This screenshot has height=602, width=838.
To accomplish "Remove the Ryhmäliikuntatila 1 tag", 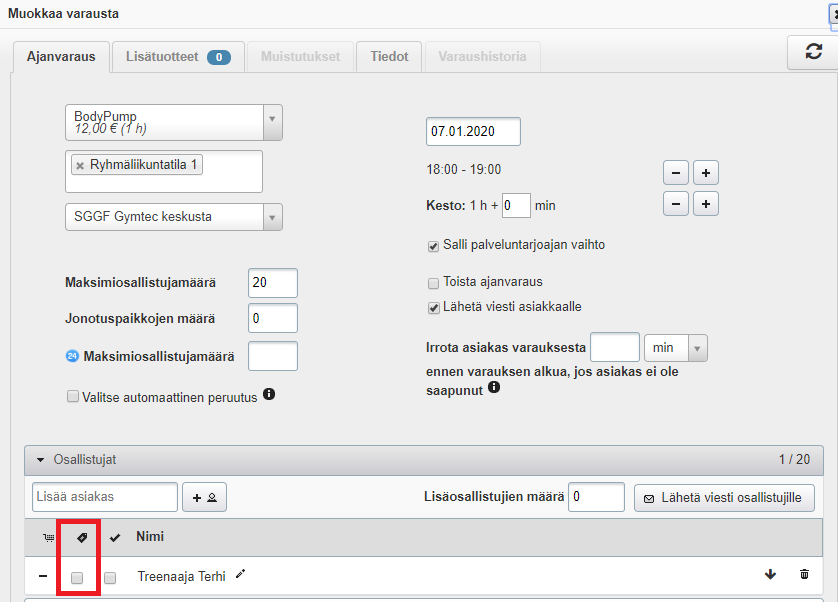I will point(80,166).
